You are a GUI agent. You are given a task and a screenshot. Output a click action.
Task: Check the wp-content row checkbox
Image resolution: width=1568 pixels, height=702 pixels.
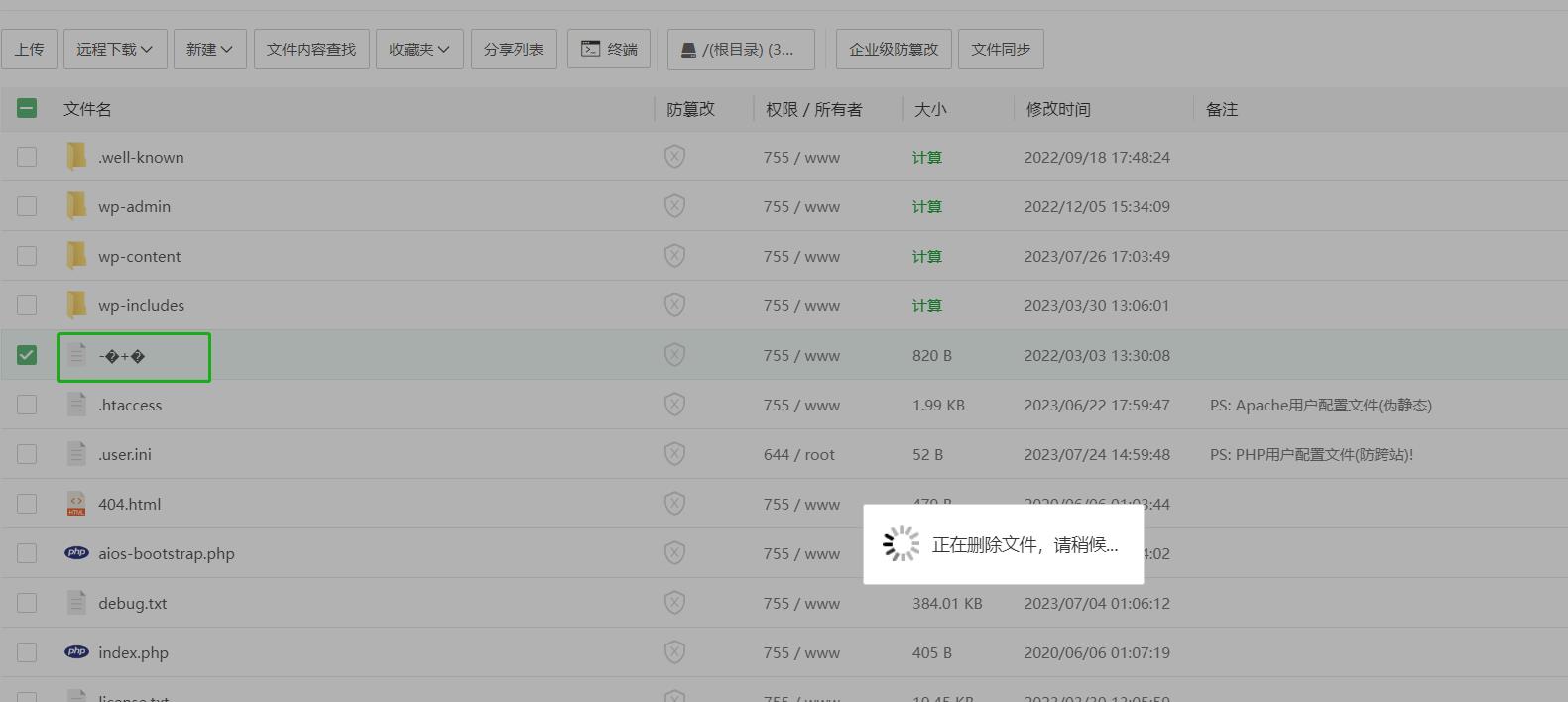coord(27,256)
